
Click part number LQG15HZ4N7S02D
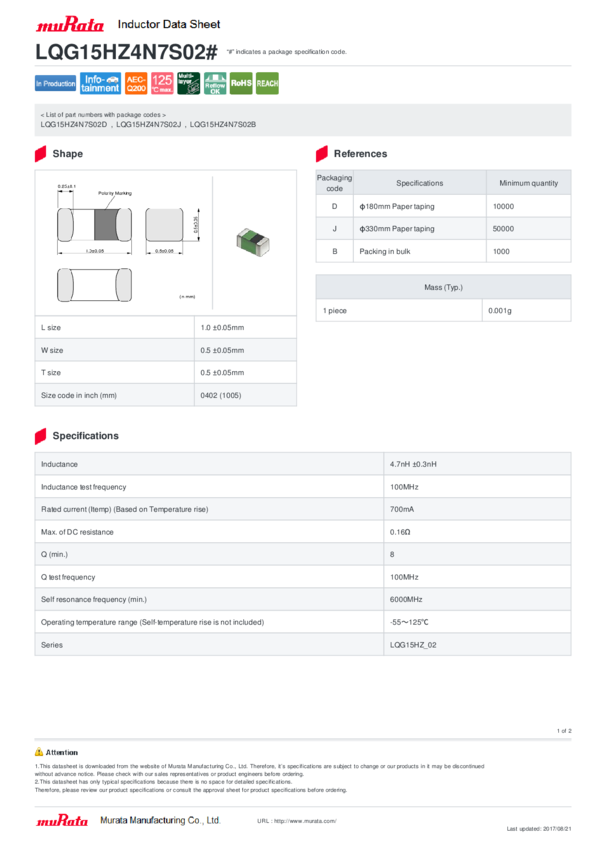coord(74,125)
